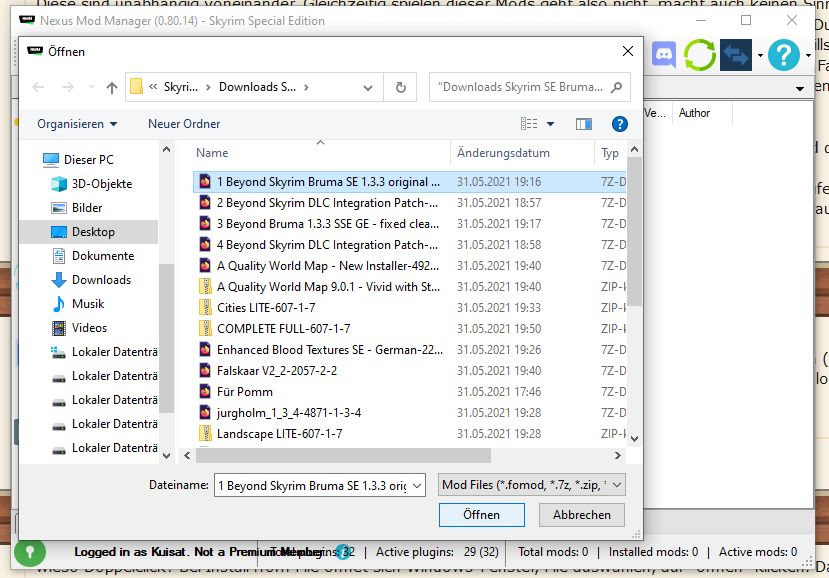Click the Neuer Ordner button
Screen dimensions: 829x578
coord(184,124)
